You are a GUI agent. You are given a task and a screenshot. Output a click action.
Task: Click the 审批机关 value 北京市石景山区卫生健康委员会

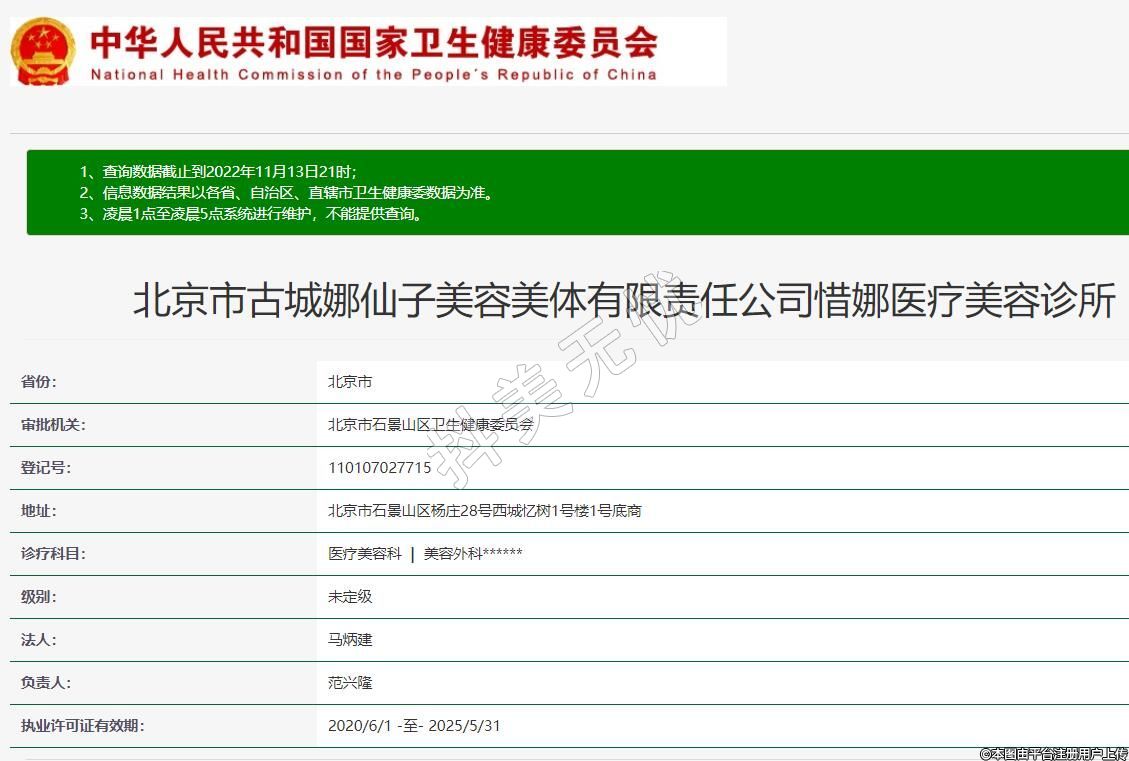[x=431, y=425]
